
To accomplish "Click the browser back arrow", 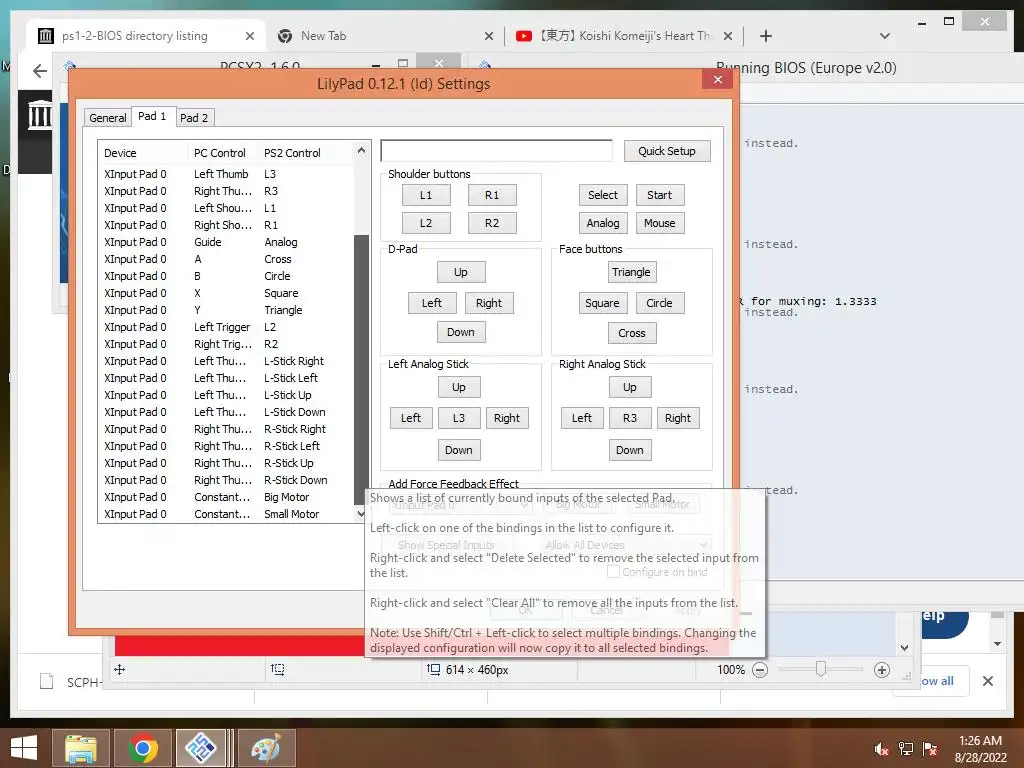I will tap(40, 71).
